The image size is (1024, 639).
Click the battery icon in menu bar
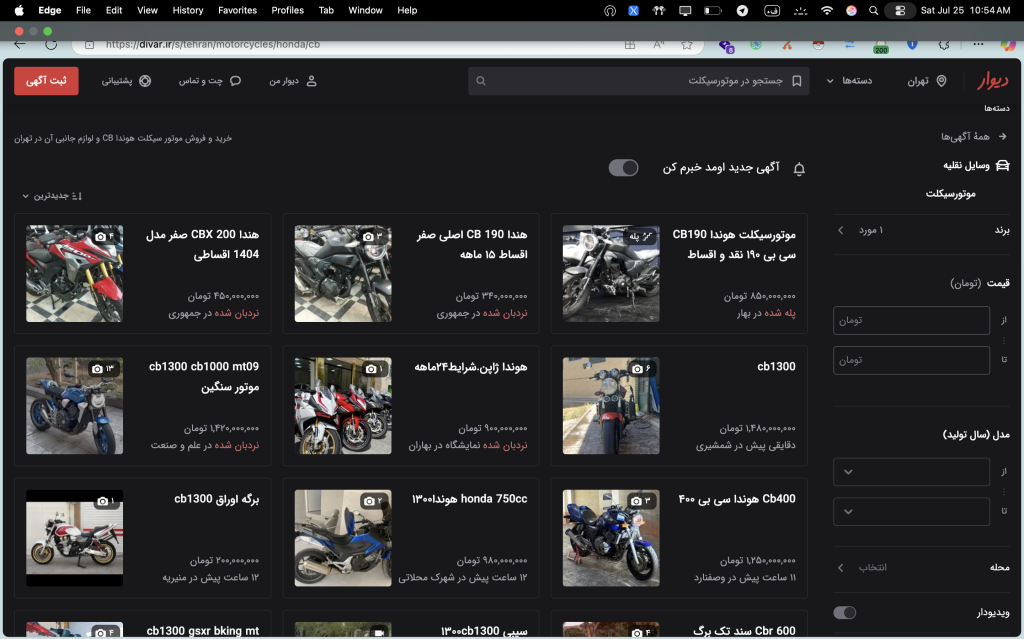point(712,10)
